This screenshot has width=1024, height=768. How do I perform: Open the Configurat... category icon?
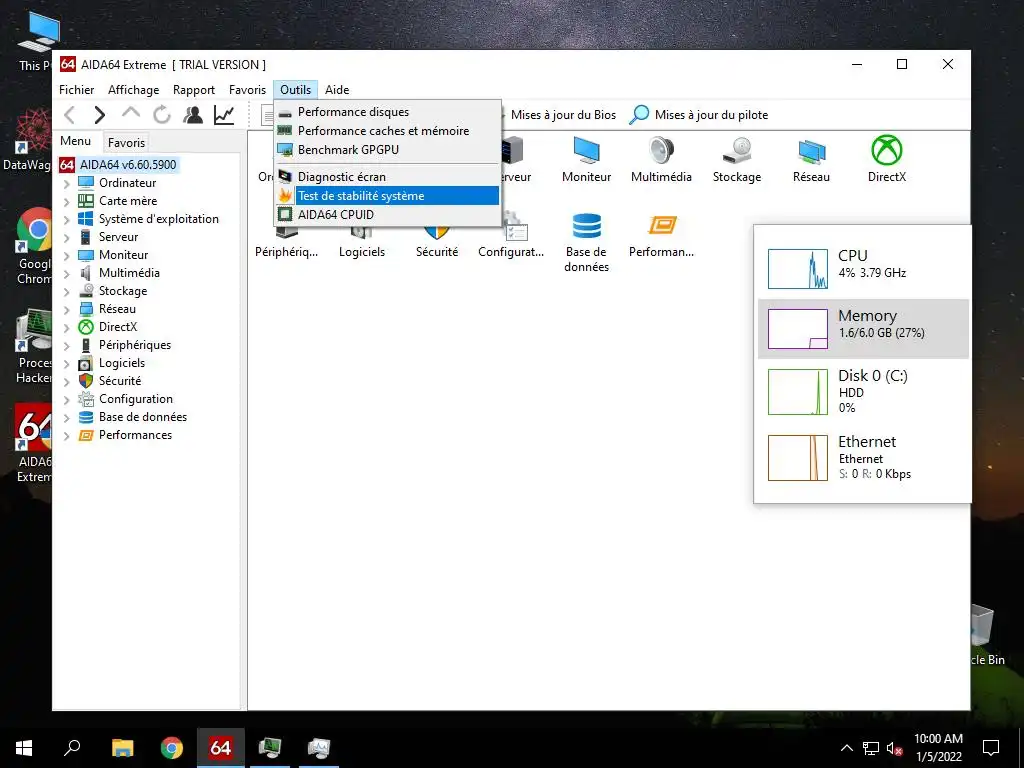511,236
